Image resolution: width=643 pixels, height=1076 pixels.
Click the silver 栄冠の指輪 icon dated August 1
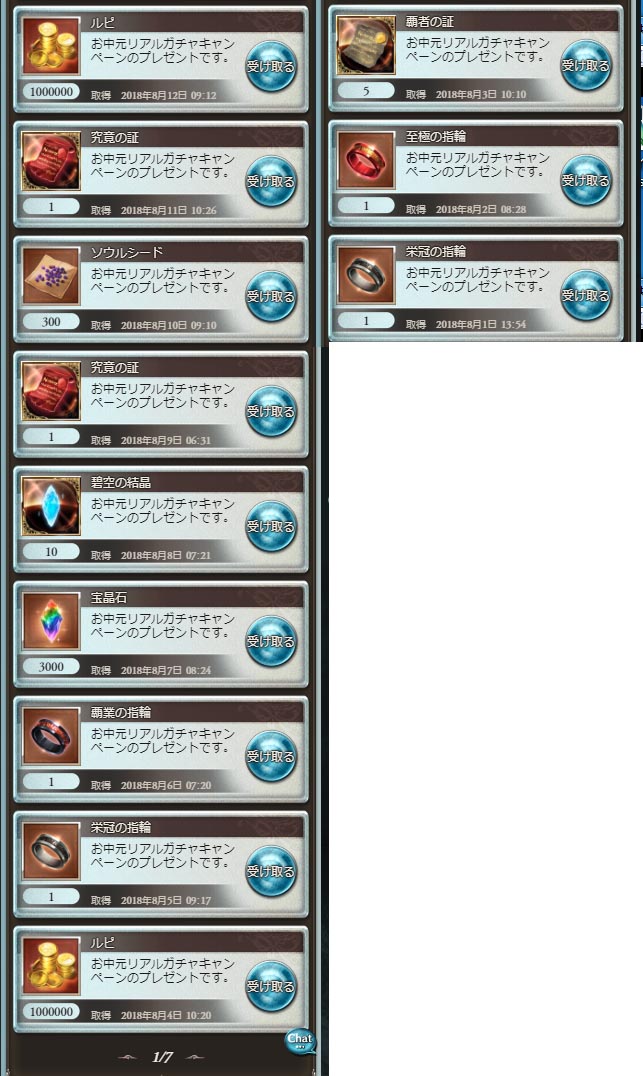(x=366, y=275)
